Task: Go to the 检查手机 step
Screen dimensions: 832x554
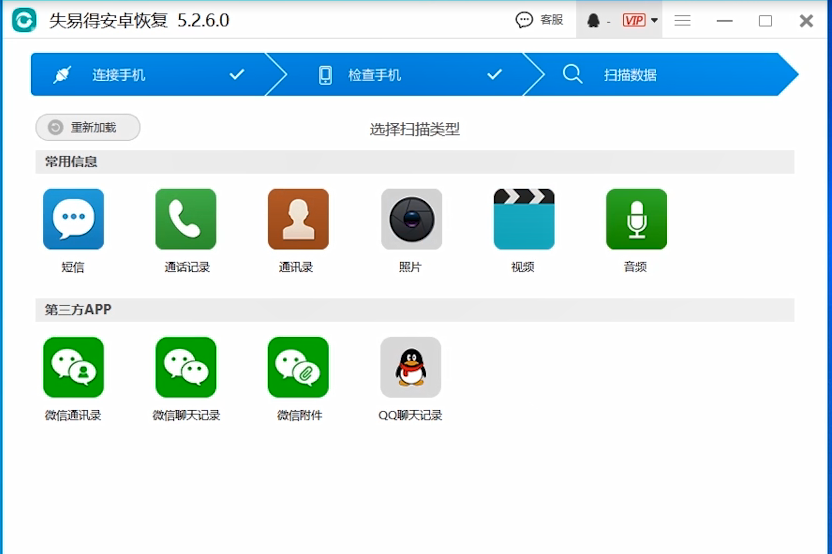Action: pyautogui.click(x=403, y=74)
